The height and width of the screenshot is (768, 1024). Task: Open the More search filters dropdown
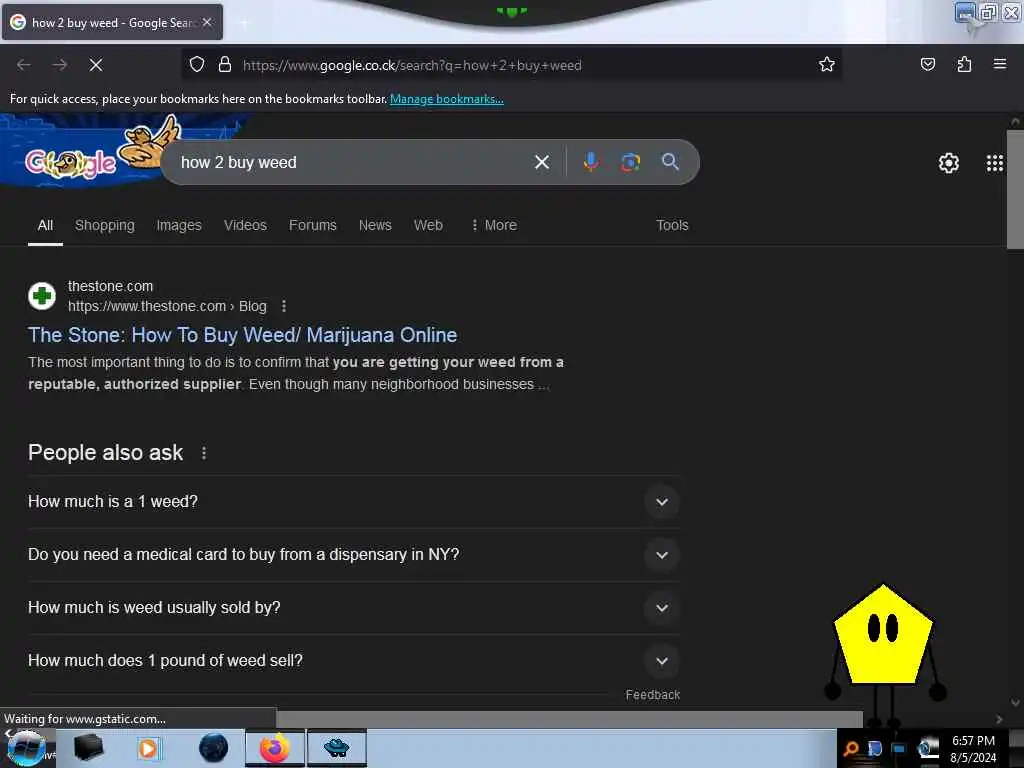click(494, 225)
